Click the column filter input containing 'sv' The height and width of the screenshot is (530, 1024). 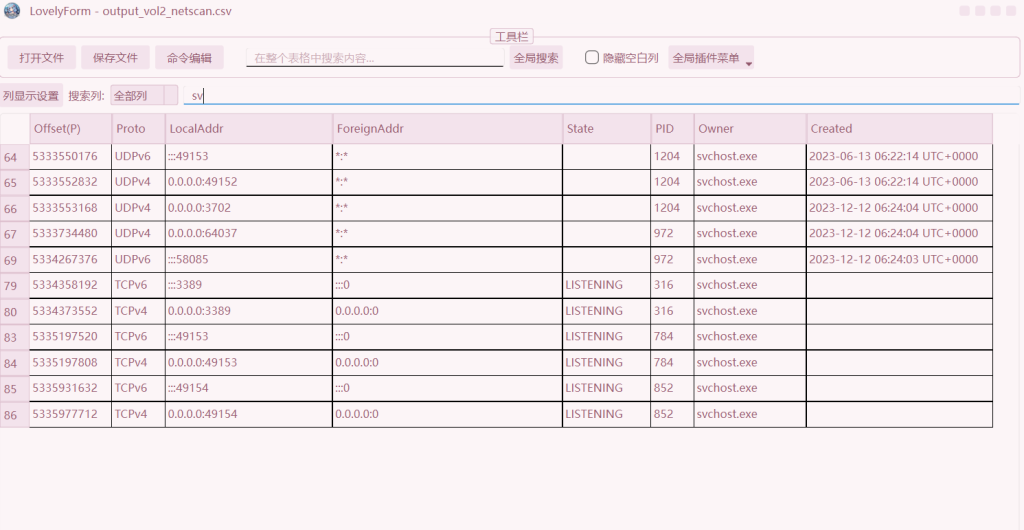(x=600, y=96)
